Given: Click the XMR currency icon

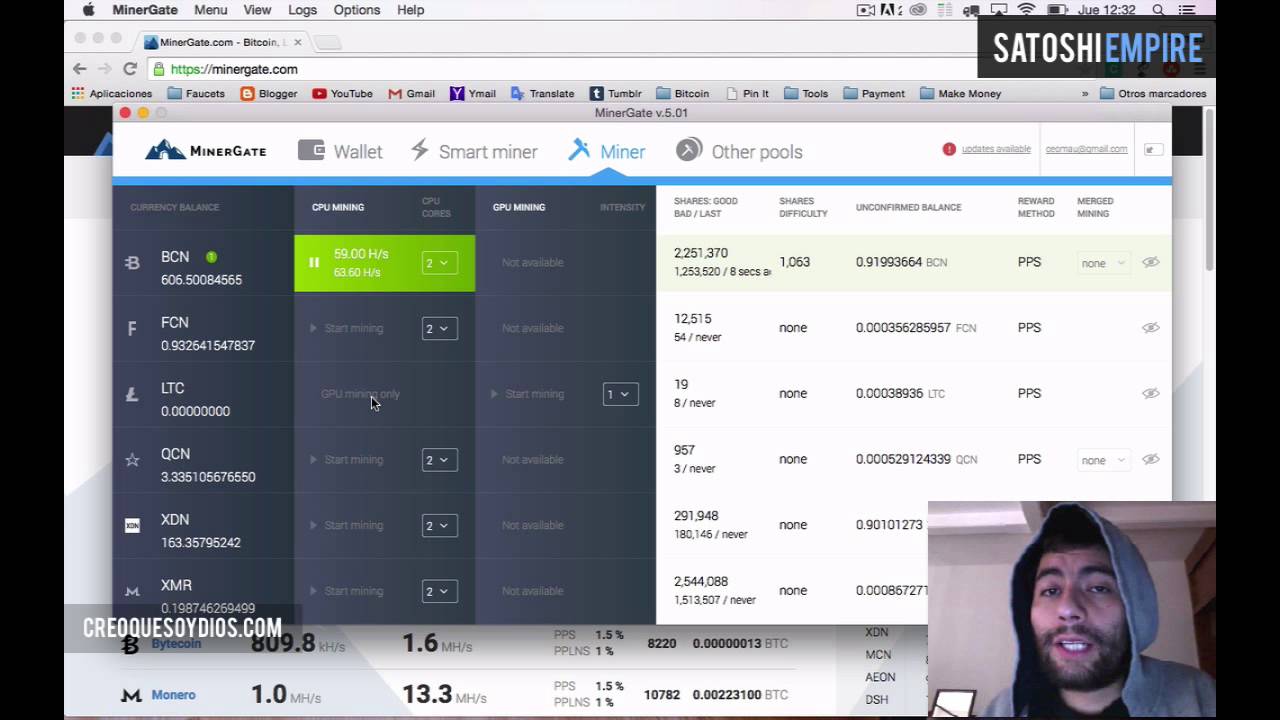Looking at the screenshot, I should (132, 591).
